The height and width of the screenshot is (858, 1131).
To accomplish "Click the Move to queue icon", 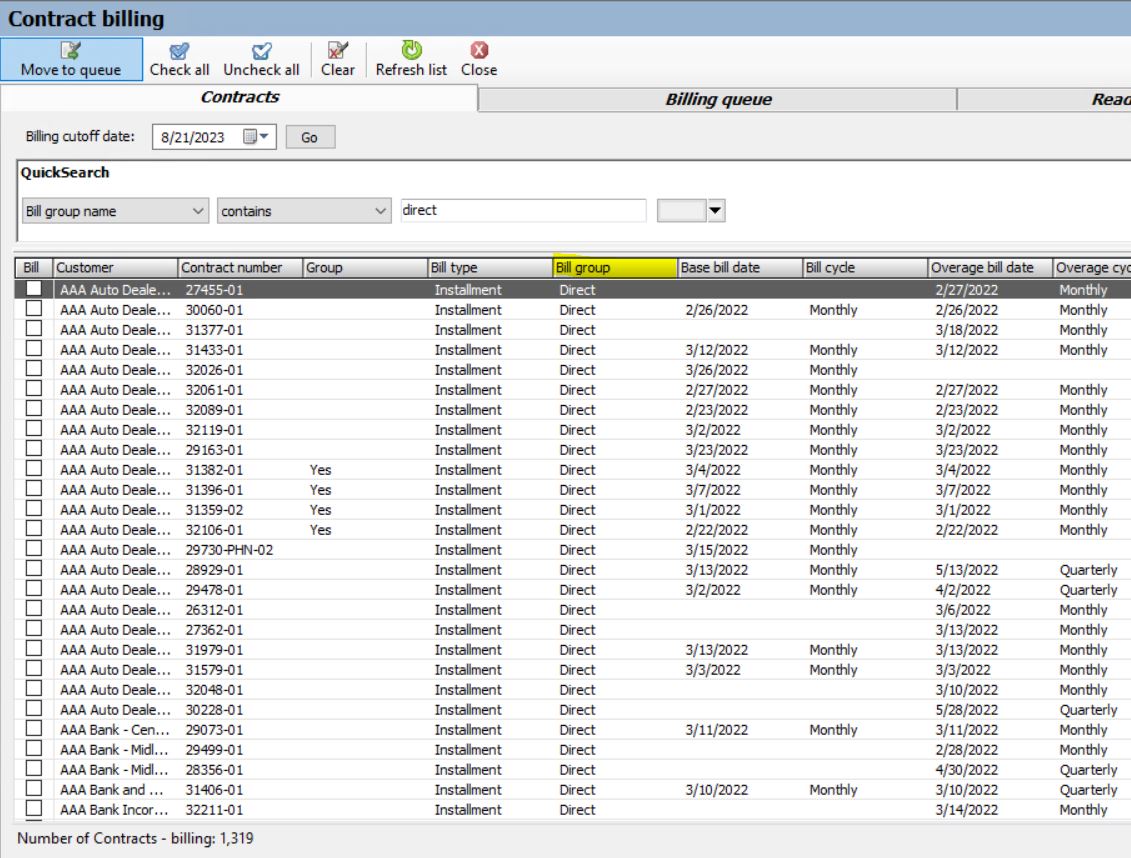I will [x=71, y=50].
